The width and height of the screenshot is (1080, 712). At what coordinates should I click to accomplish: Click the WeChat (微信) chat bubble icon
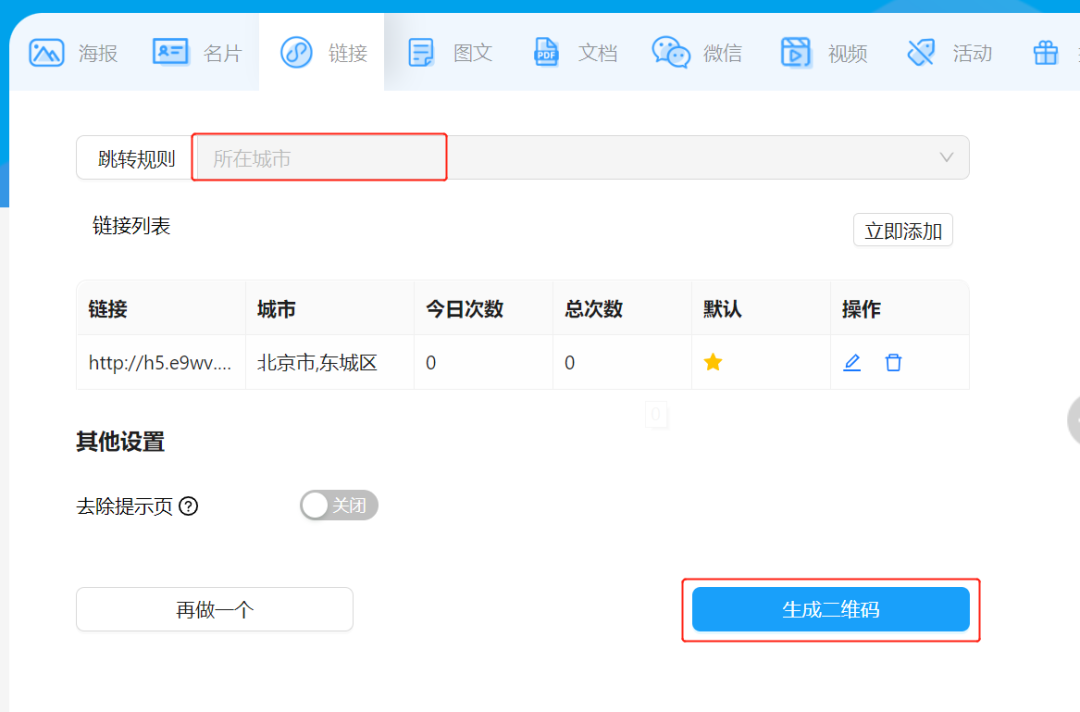point(671,52)
